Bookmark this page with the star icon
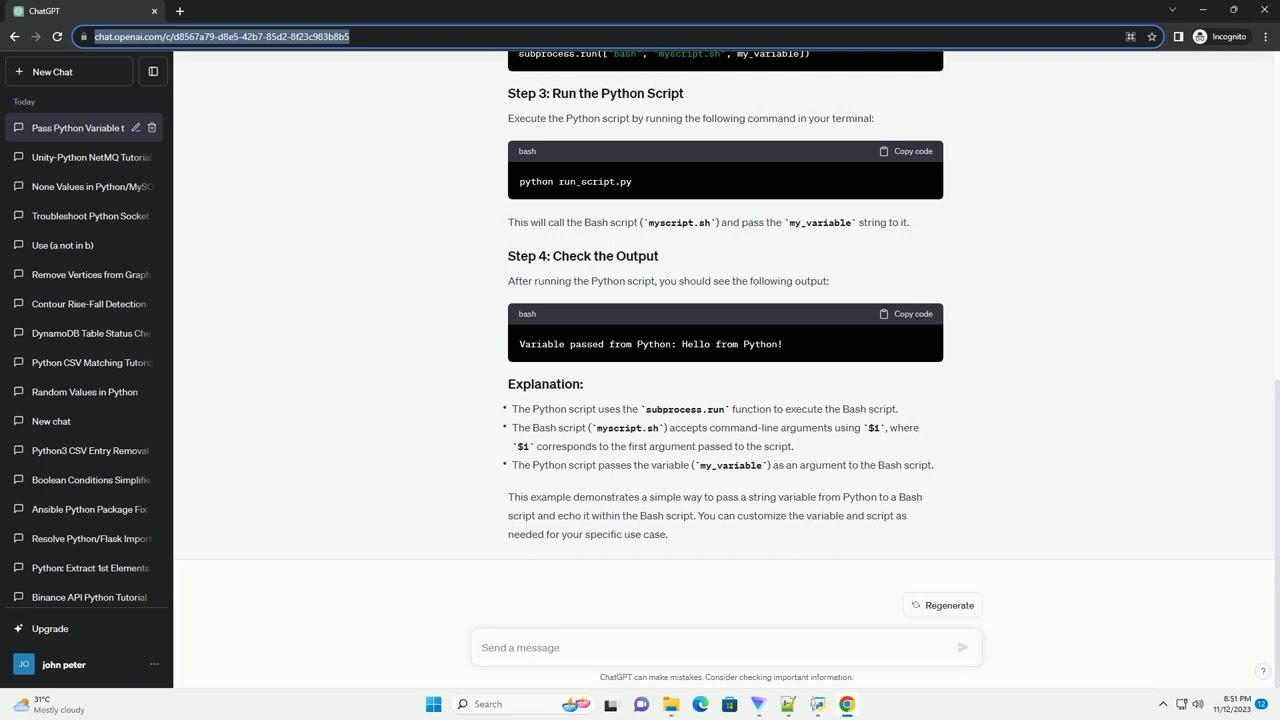 (1152, 37)
